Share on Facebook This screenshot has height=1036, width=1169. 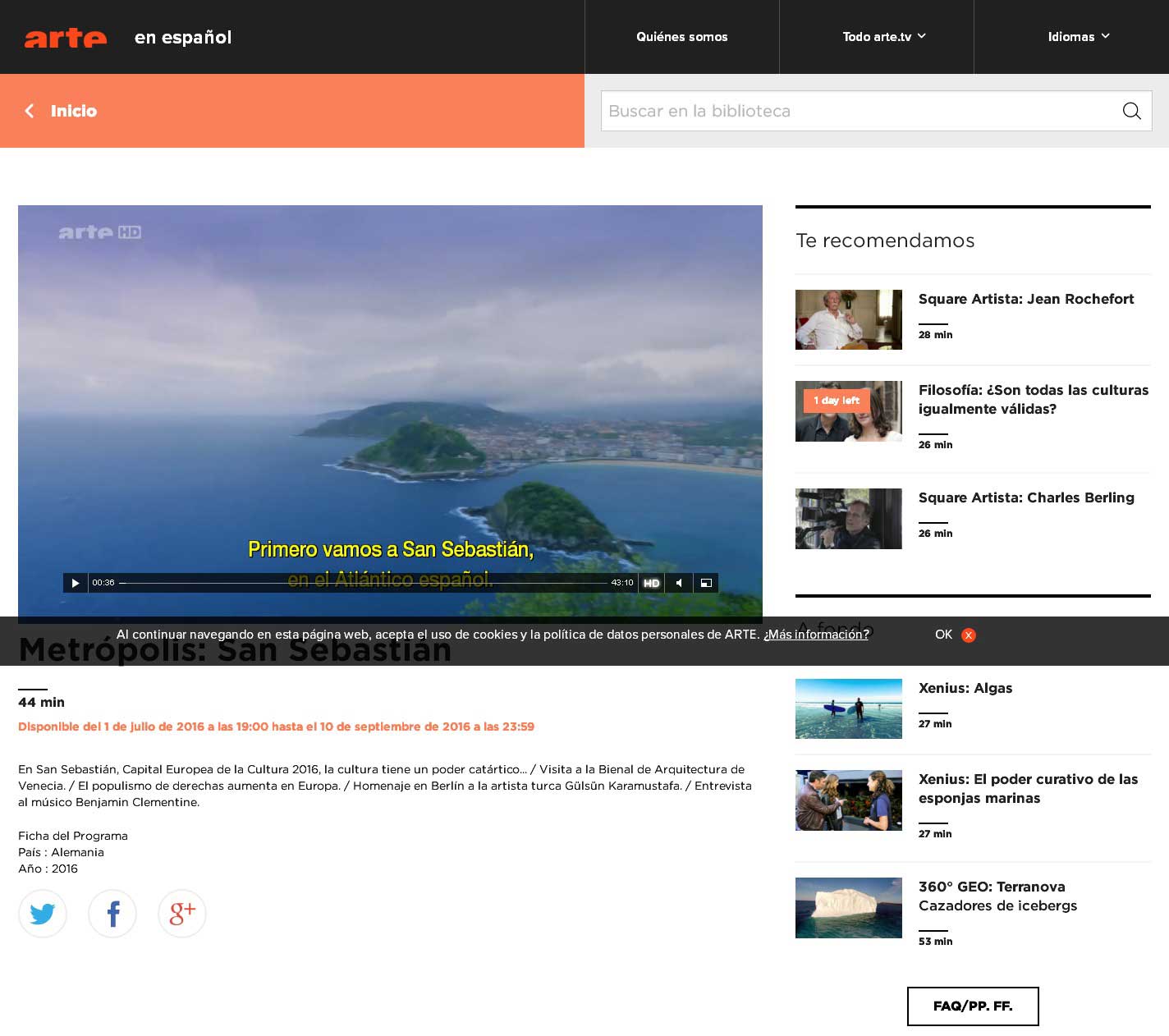coord(112,914)
